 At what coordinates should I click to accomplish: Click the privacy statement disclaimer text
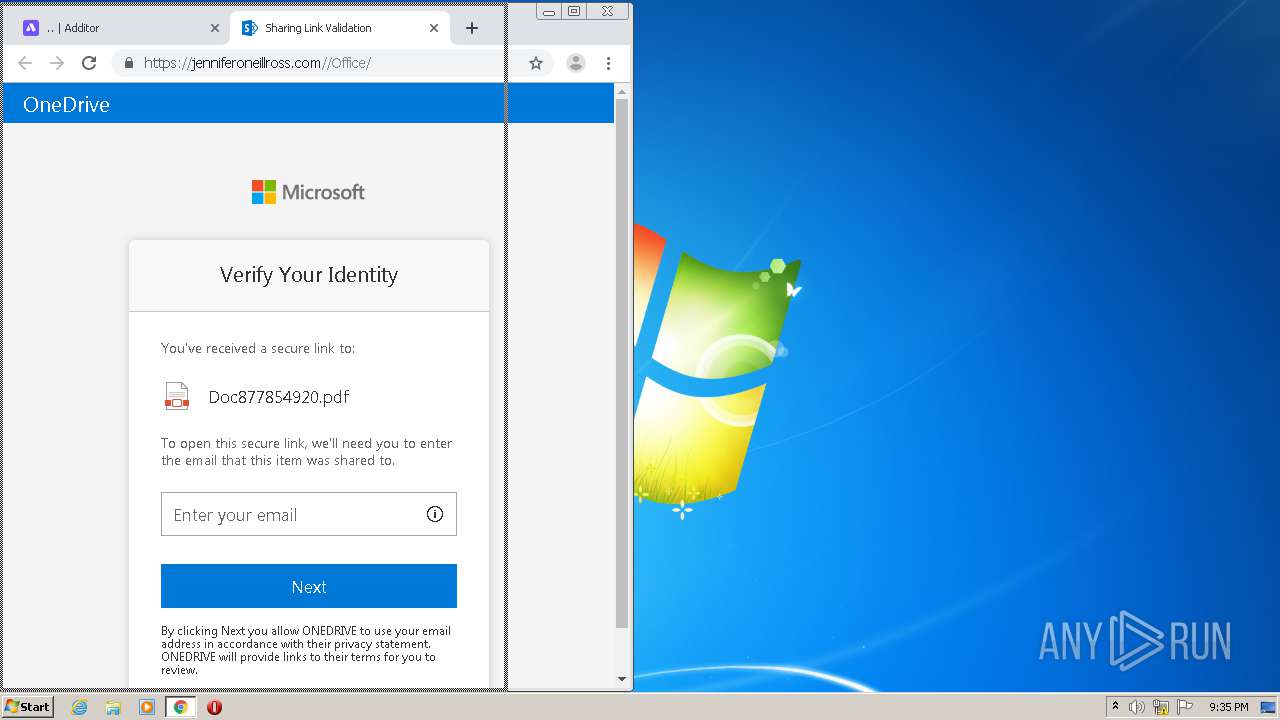click(x=306, y=650)
